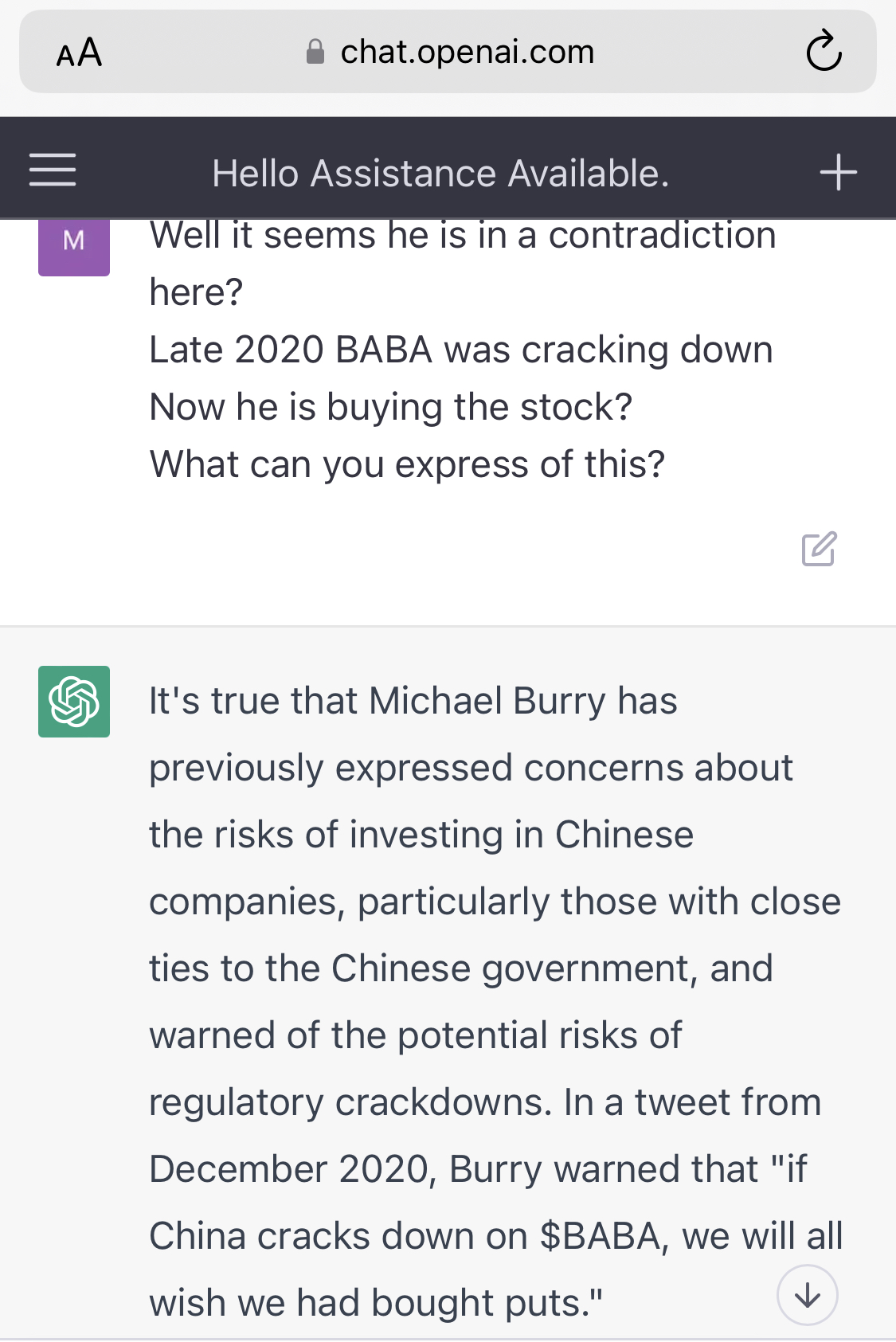Click "Now he is buying the stock?" line
The width and height of the screenshot is (896, 1342).
click(x=390, y=407)
